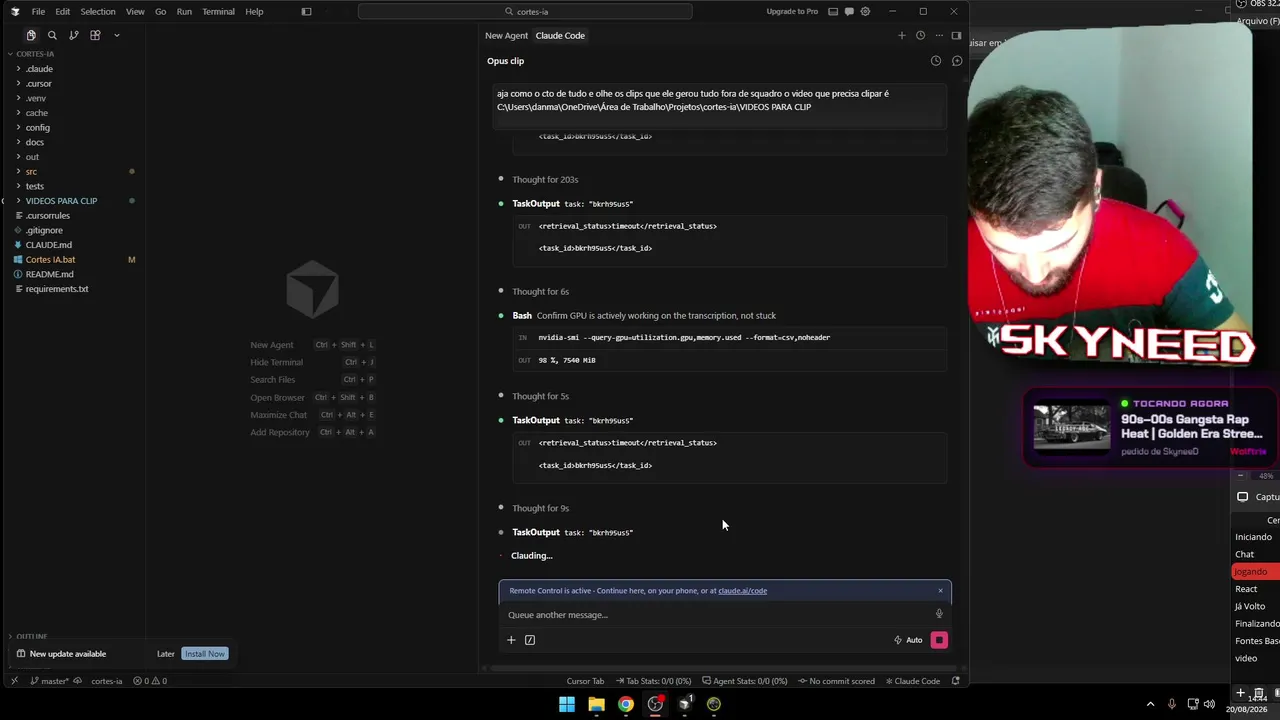This screenshot has height=720, width=1280.
Task: Switch to the New Agent tab
Action: [506, 36]
